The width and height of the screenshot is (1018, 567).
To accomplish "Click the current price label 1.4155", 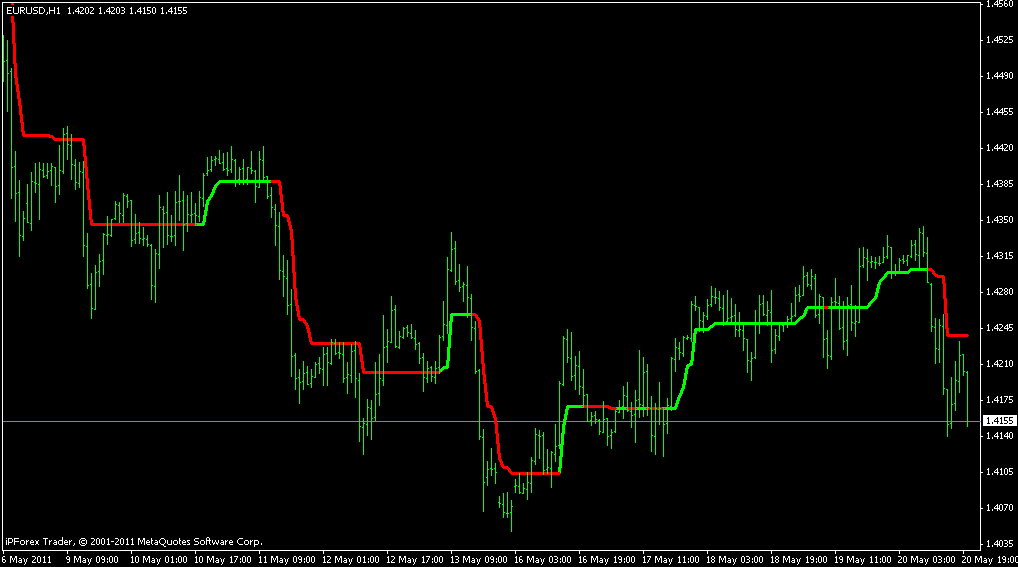I will tap(1000, 421).
